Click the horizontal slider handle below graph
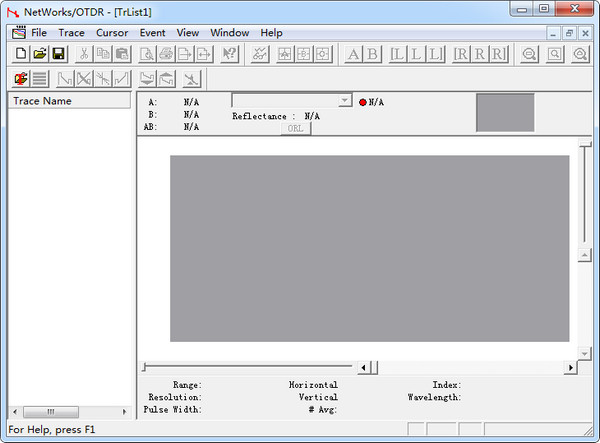 click(x=144, y=367)
